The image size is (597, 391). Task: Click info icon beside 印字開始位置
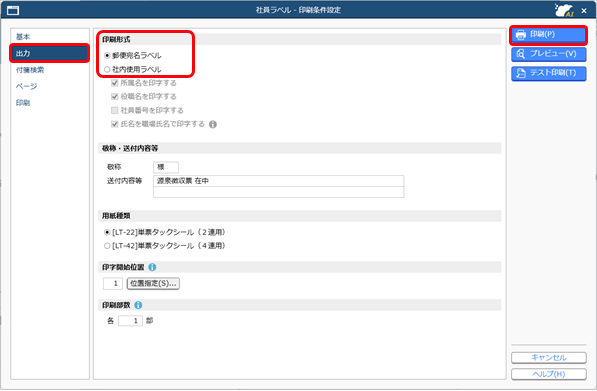click(x=152, y=267)
